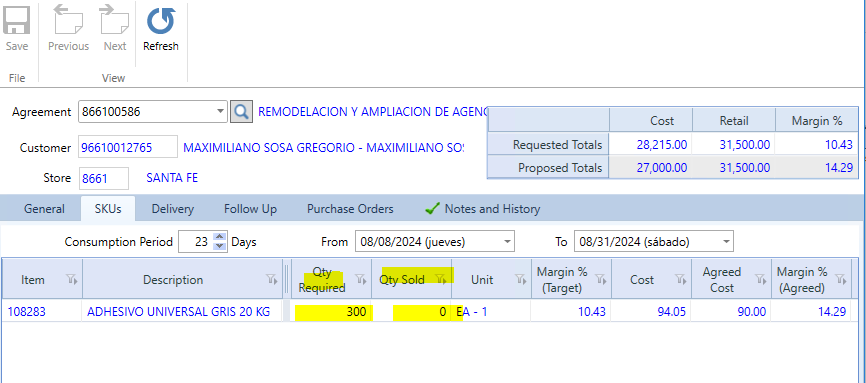Select the SKUs tab
The width and height of the screenshot is (866, 383).
click(108, 209)
